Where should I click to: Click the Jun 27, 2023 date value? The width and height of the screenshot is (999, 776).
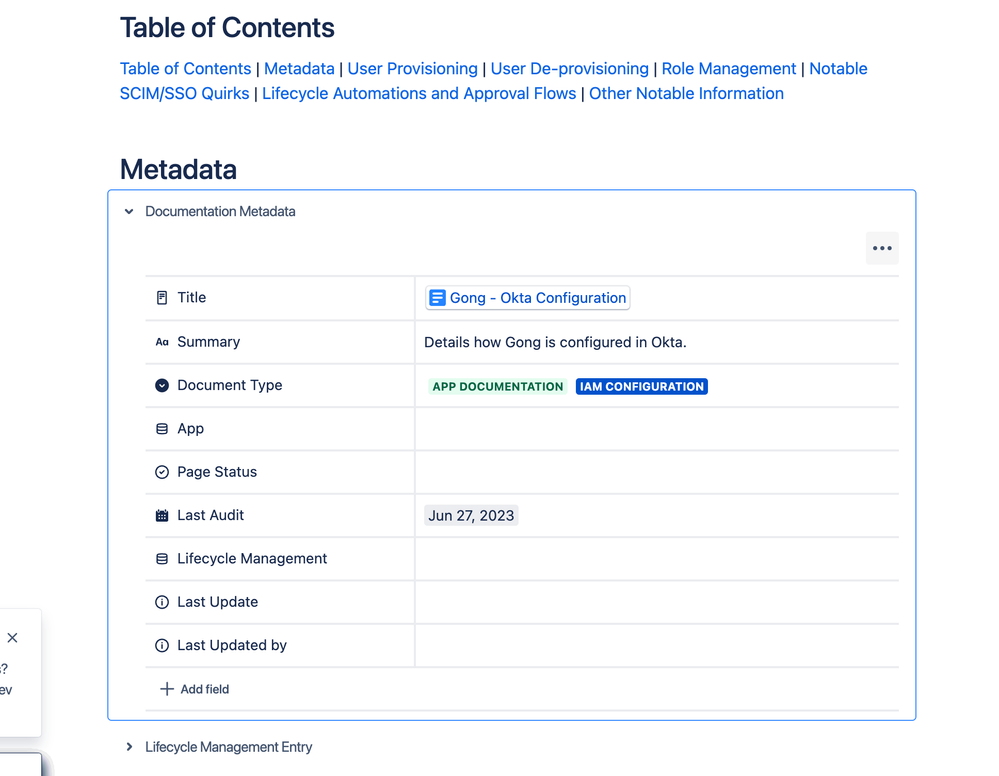point(471,515)
